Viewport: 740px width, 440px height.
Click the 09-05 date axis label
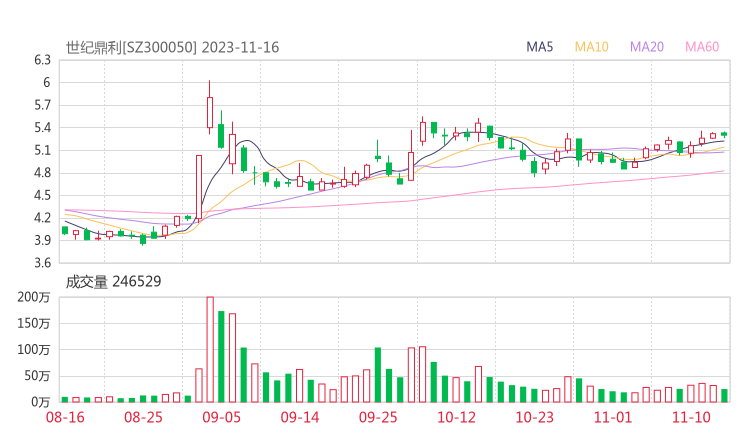coord(222,417)
